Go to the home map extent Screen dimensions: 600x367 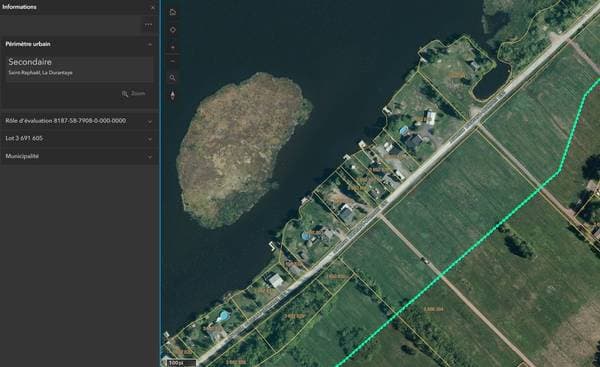pyautogui.click(x=173, y=13)
